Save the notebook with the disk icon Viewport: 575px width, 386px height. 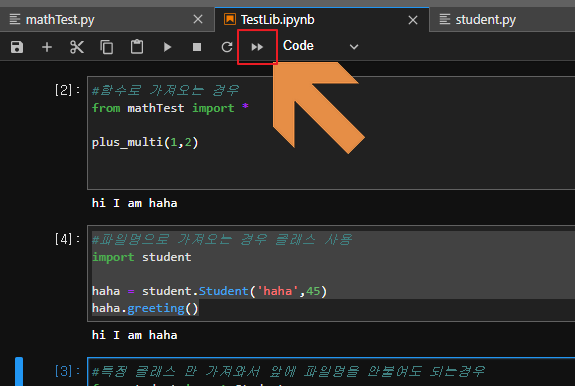pyautogui.click(x=17, y=47)
